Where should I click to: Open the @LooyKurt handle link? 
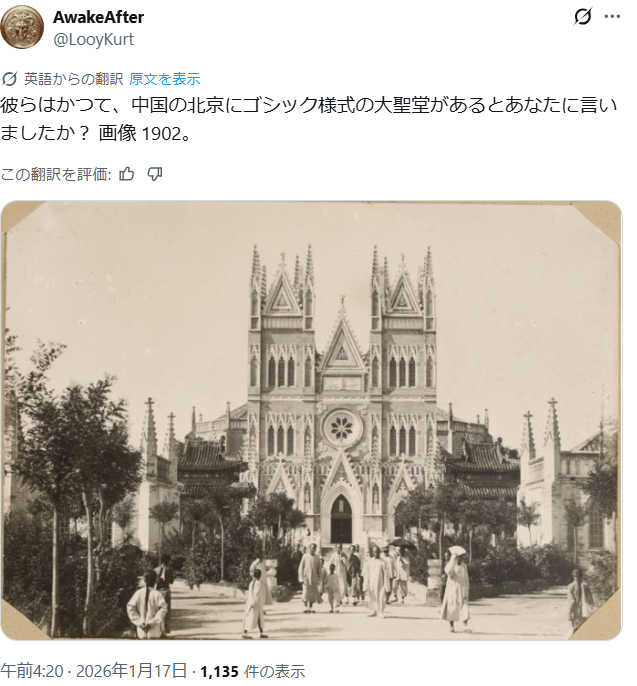click(93, 39)
